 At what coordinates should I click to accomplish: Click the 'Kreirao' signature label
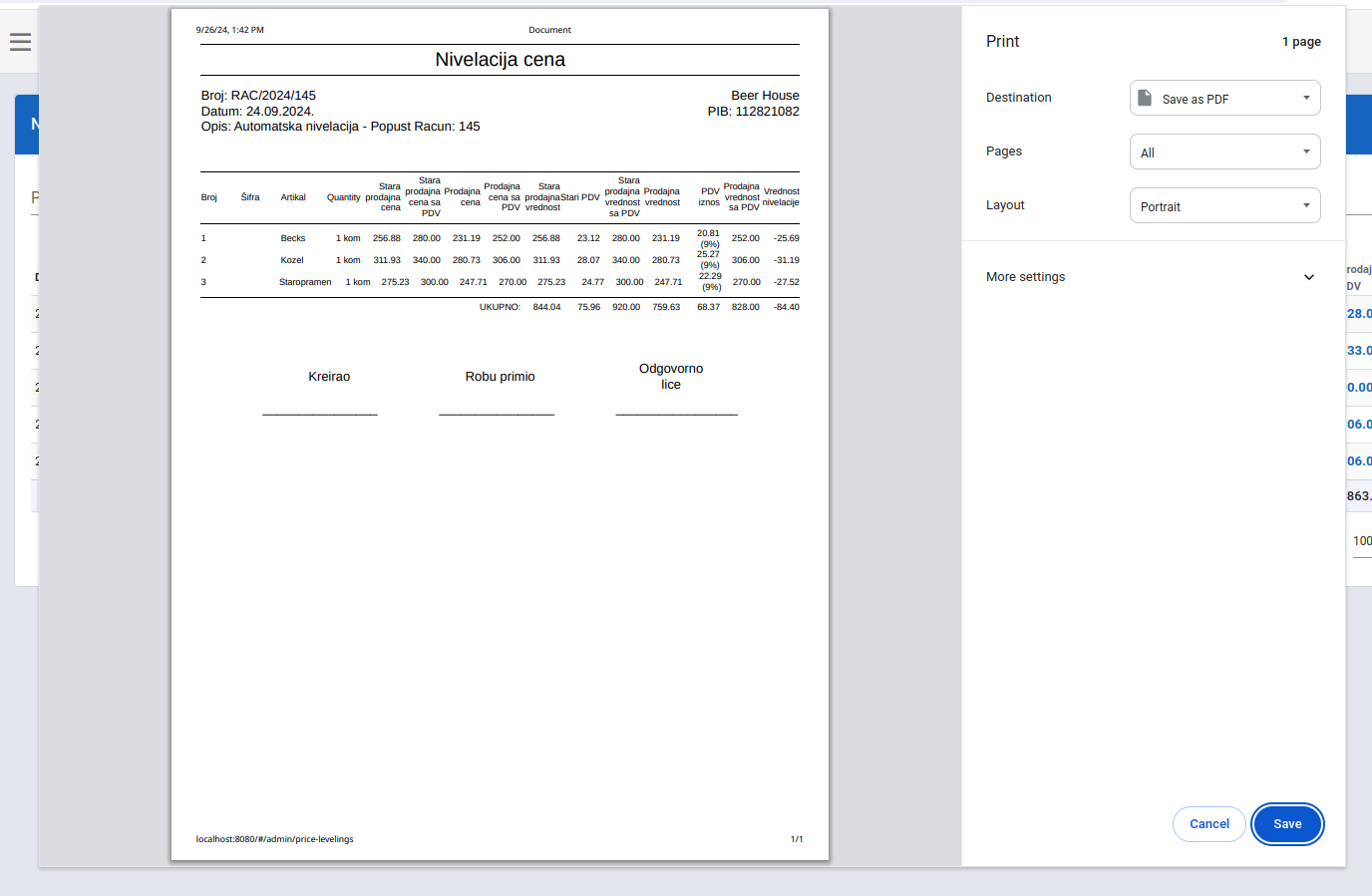(x=329, y=377)
